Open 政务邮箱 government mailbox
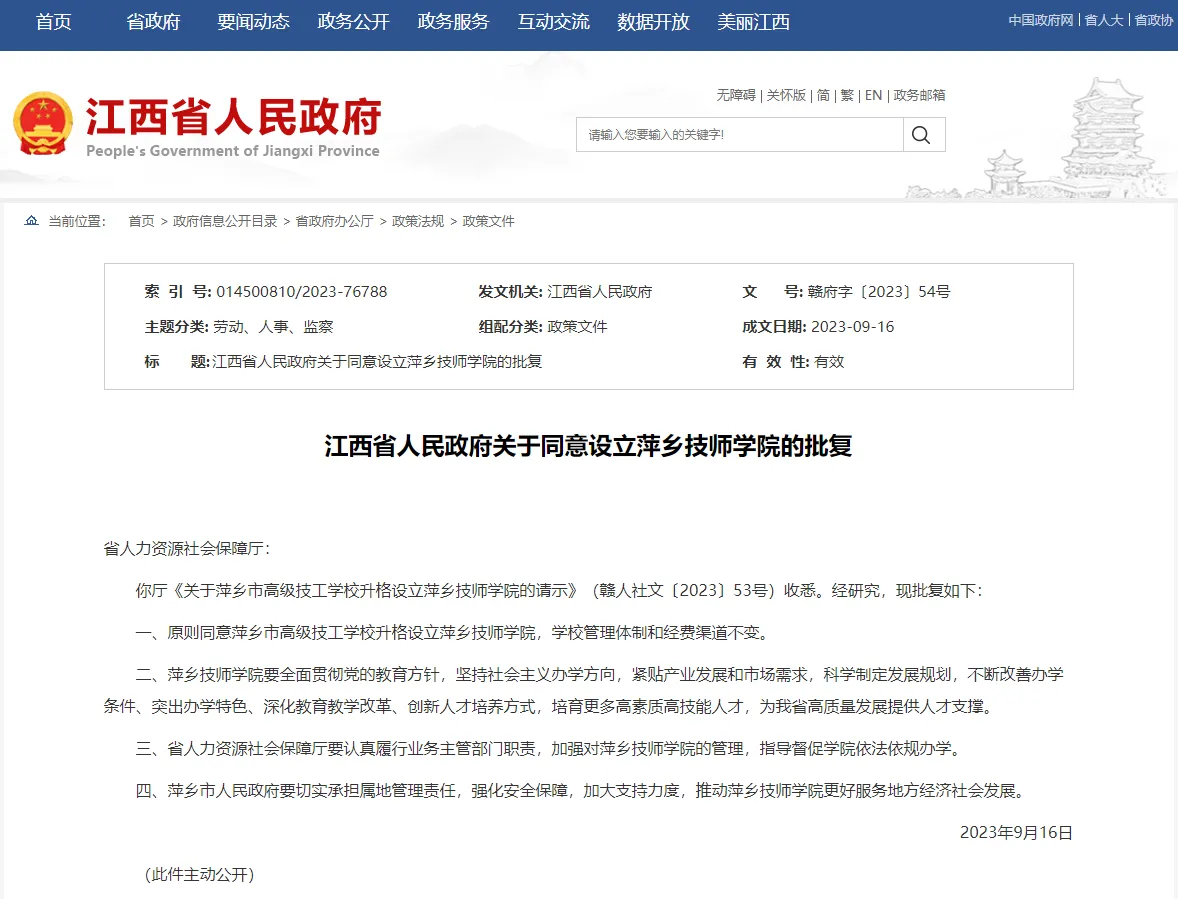 click(918, 96)
